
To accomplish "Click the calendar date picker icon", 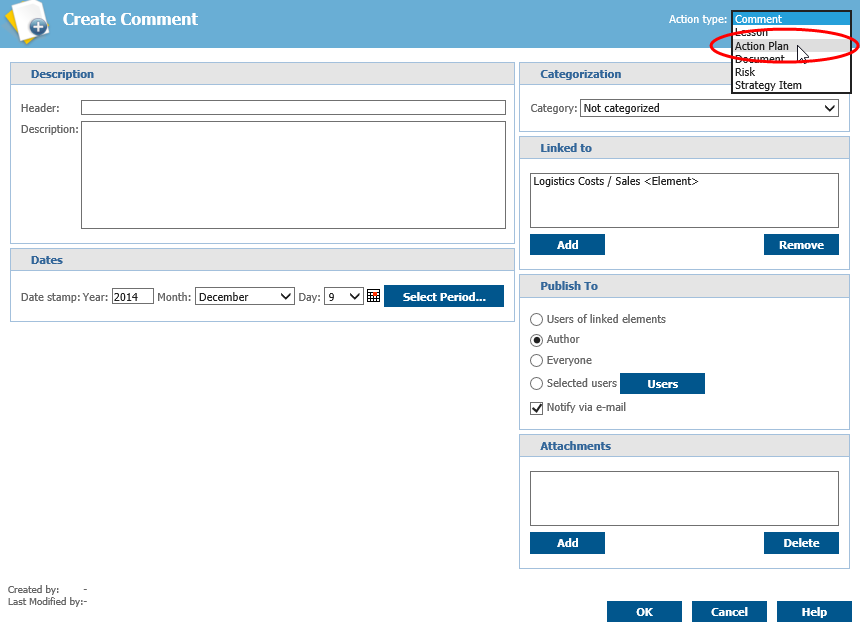I will click(374, 296).
